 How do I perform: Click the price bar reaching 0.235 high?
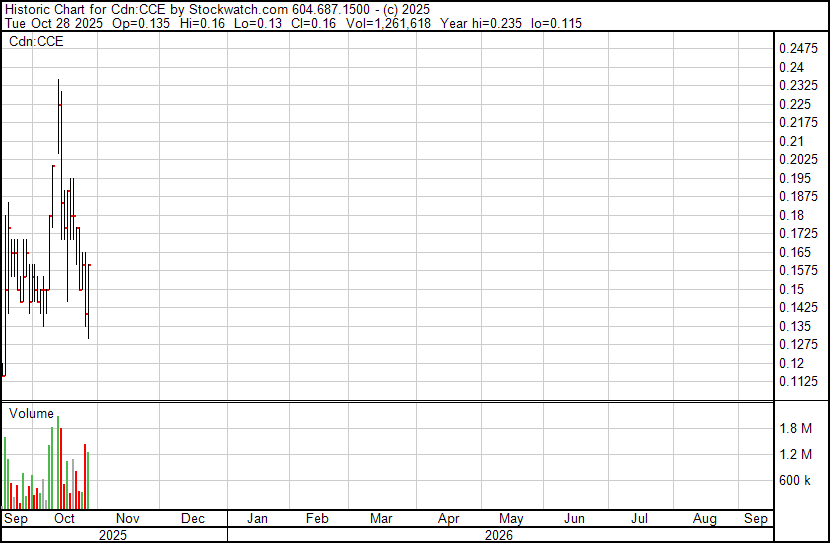[58, 116]
